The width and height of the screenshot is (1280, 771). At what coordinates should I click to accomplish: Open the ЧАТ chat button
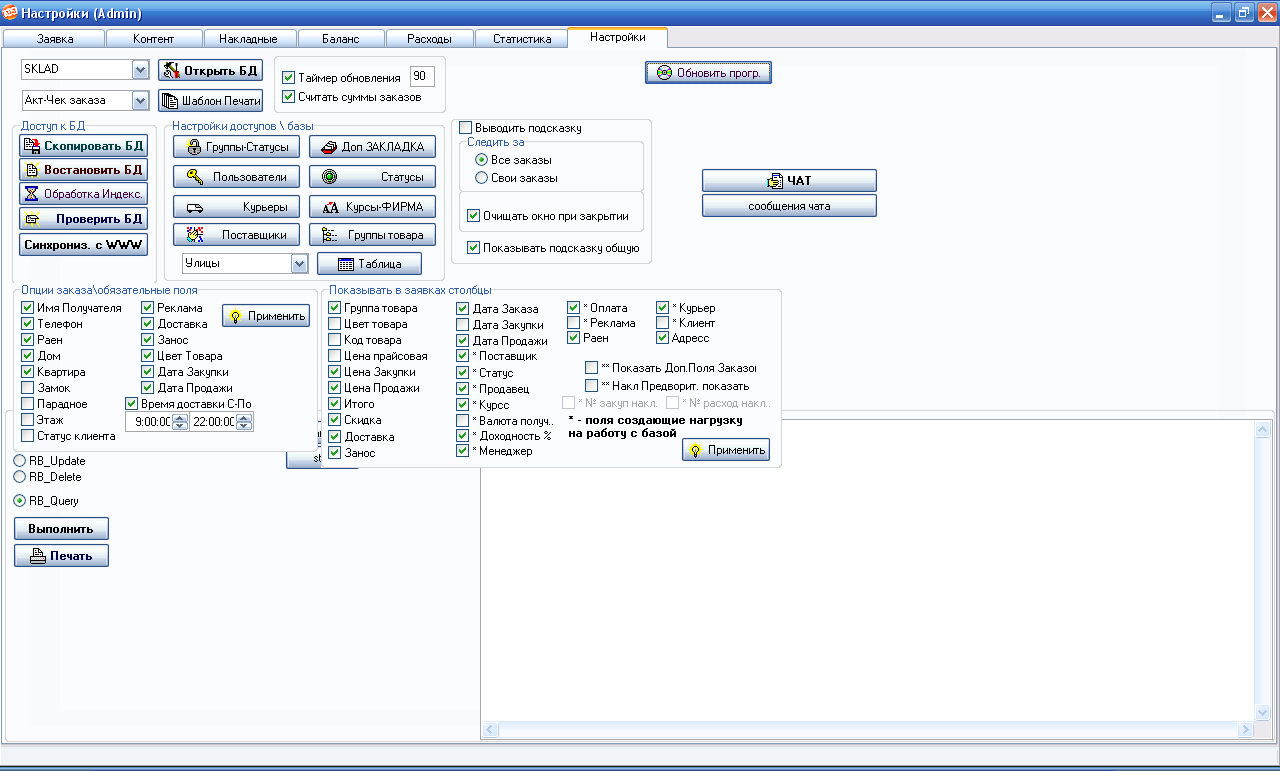tap(788, 181)
